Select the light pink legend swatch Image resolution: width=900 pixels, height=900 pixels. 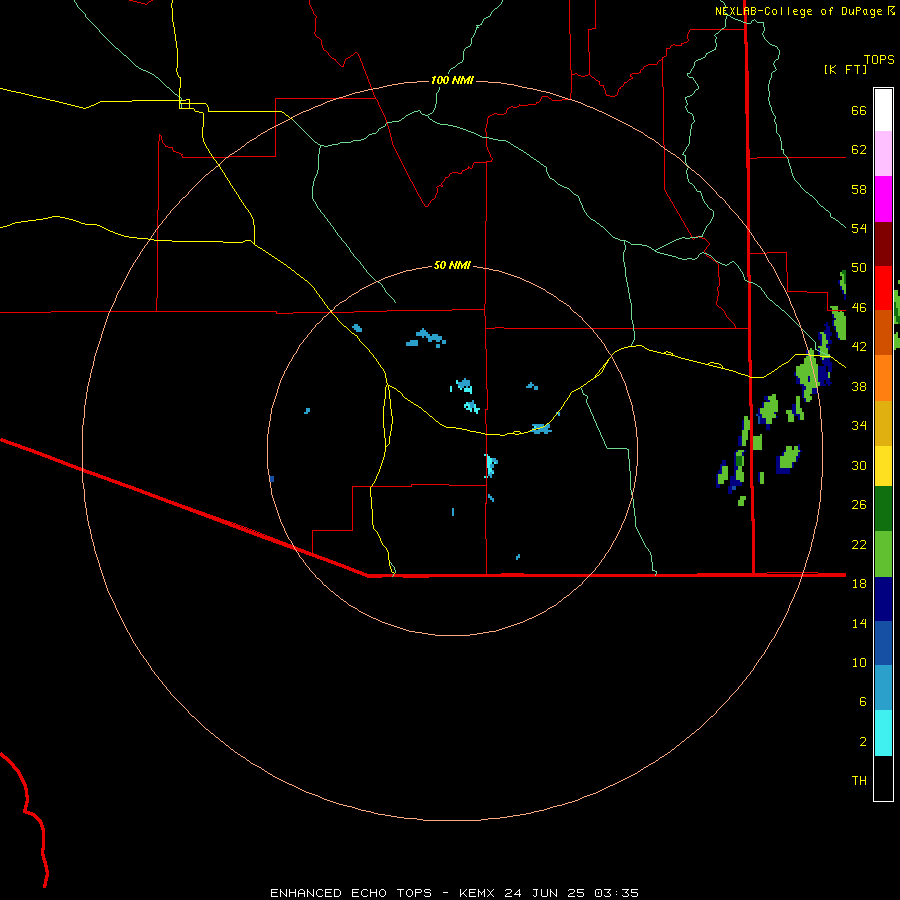pos(883,154)
